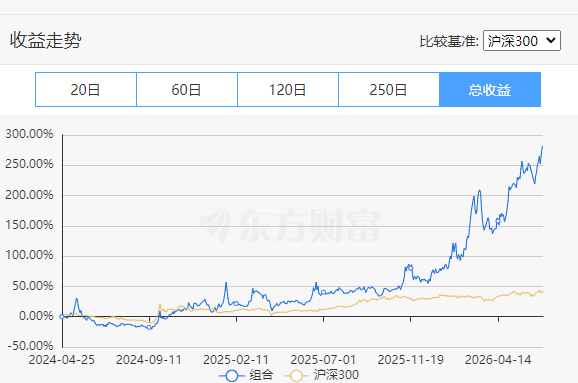The width and height of the screenshot is (578, 383).
Task: Click the 2026-04-14 date label
Action: [x=498, y=360]
